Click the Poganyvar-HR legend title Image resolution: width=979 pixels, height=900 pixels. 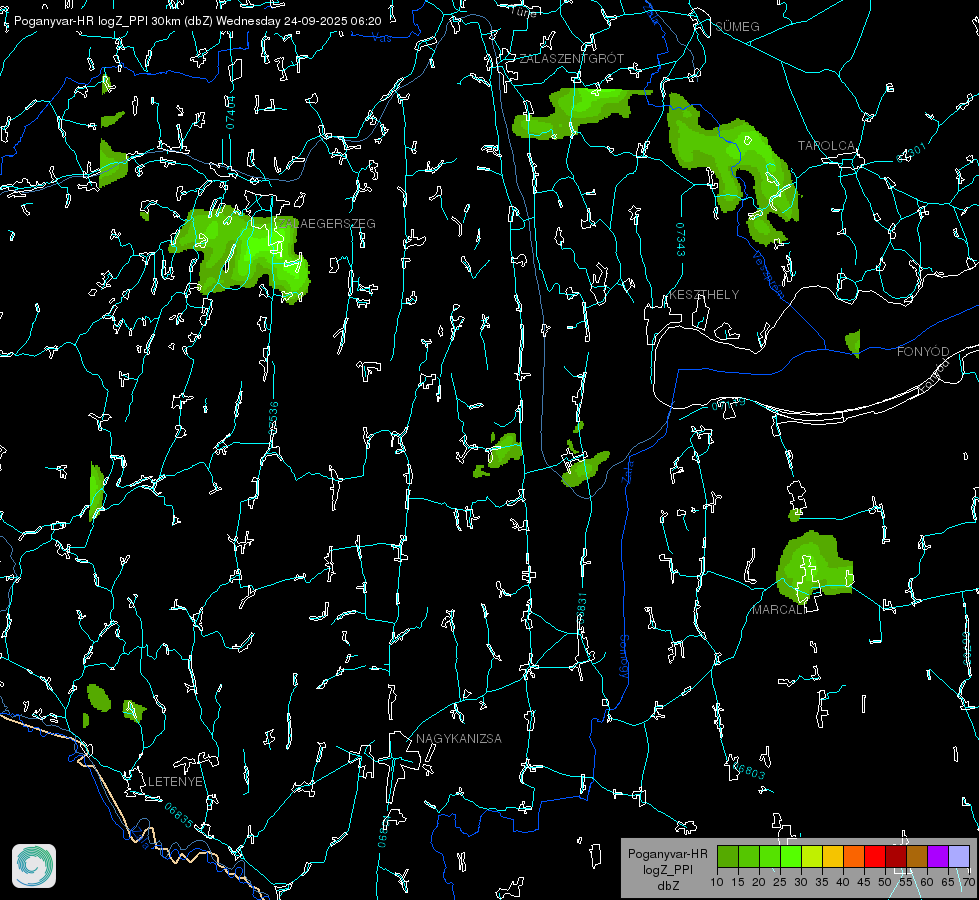click(667, 854)
